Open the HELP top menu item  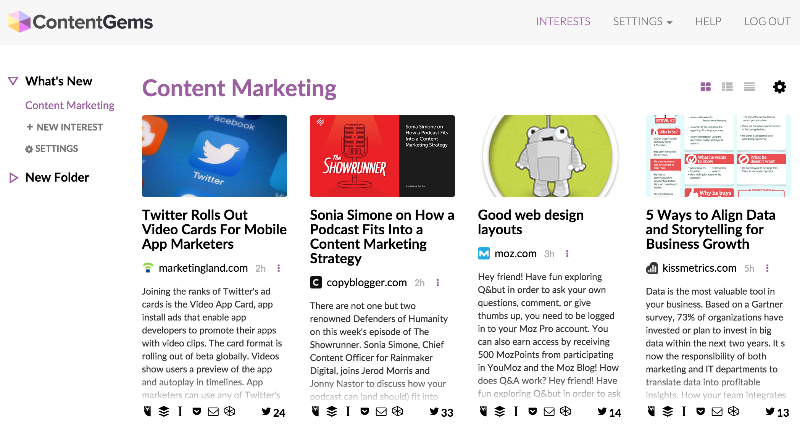(708, 21)
